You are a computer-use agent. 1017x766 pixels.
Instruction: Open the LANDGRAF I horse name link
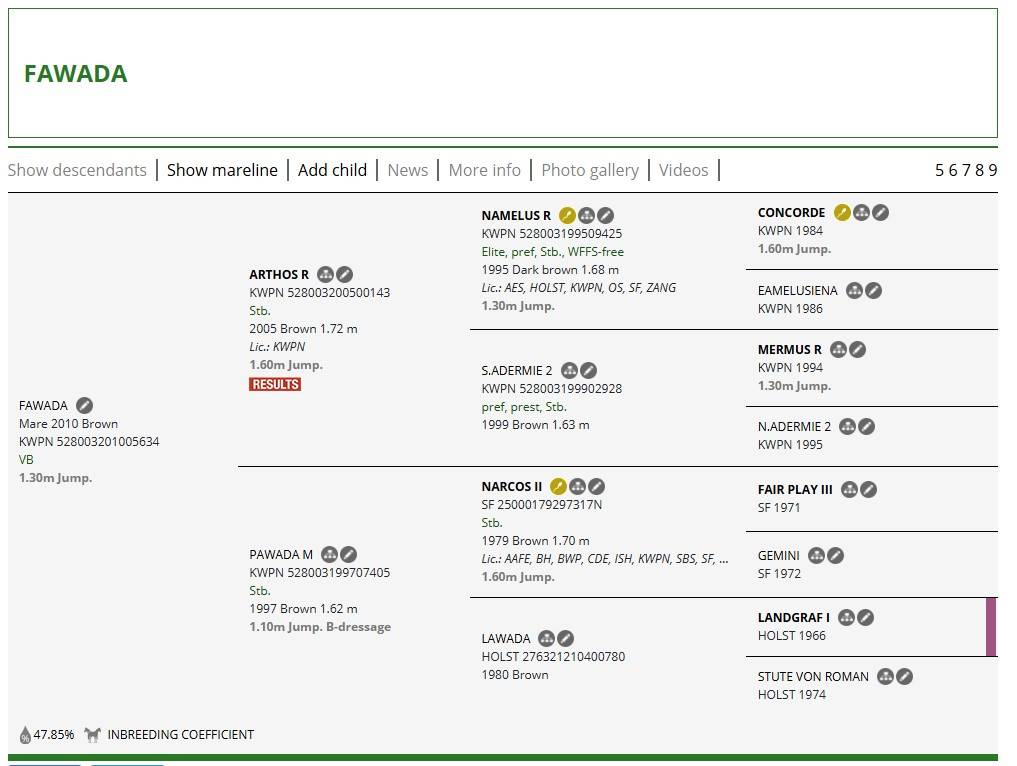[794, 618]
